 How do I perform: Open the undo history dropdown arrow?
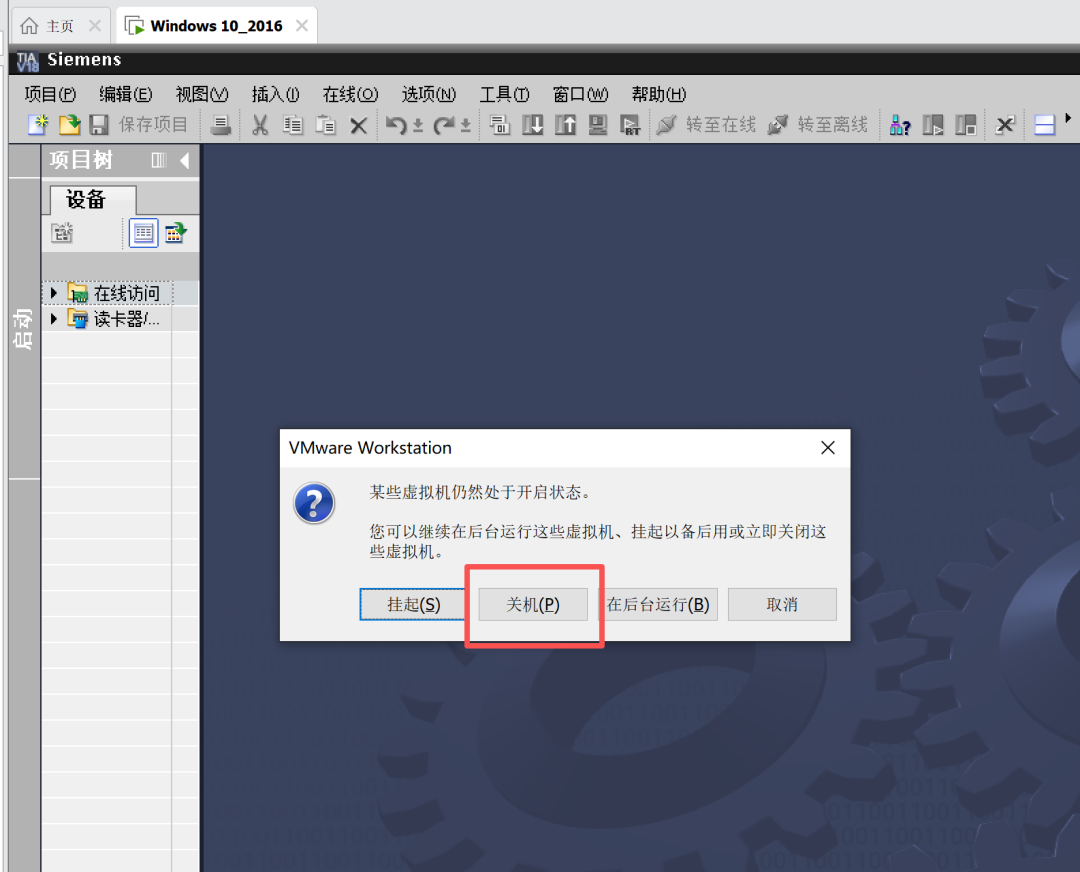[x=417, y=125]
